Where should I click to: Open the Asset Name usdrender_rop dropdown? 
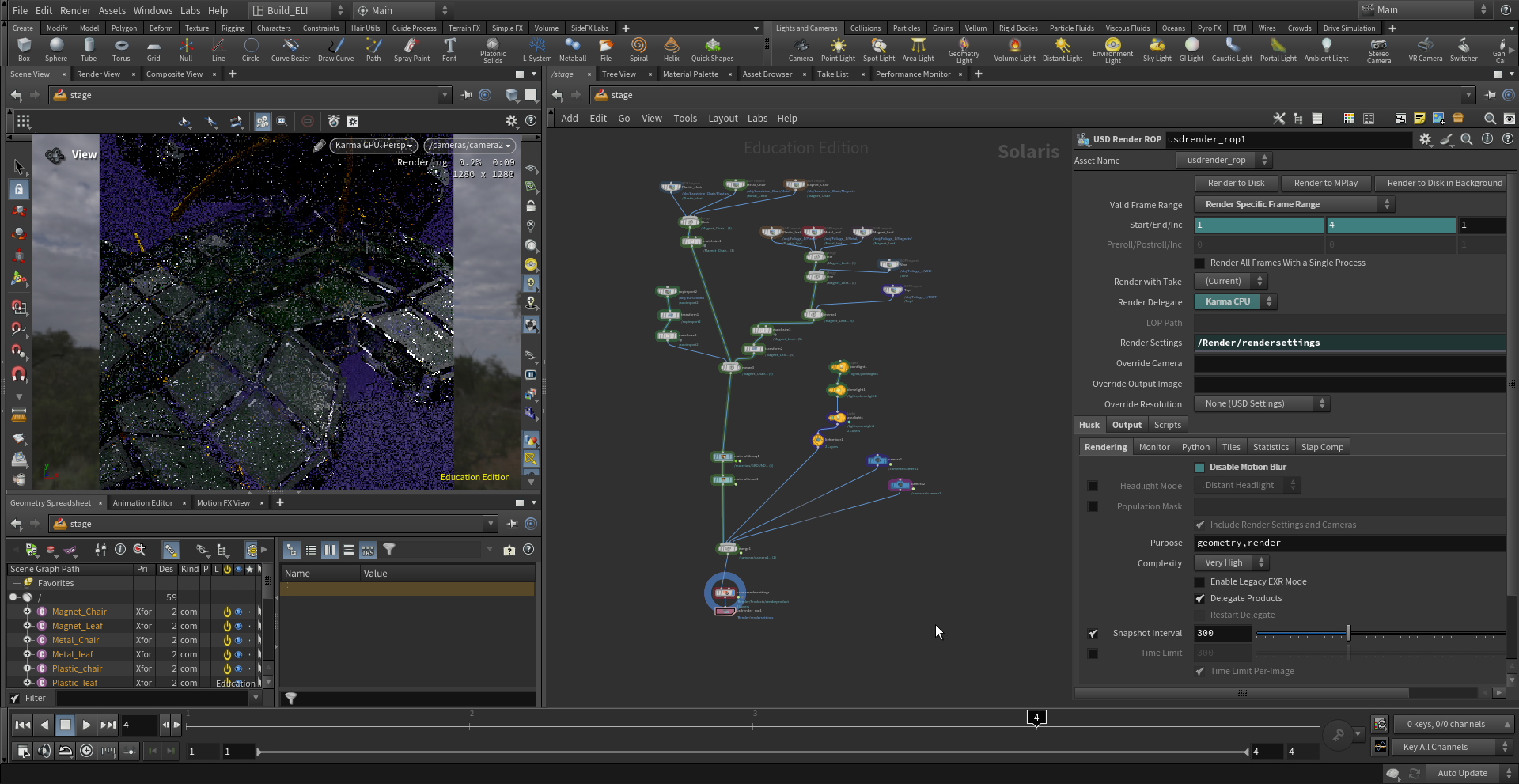[x=1223, y=161]
